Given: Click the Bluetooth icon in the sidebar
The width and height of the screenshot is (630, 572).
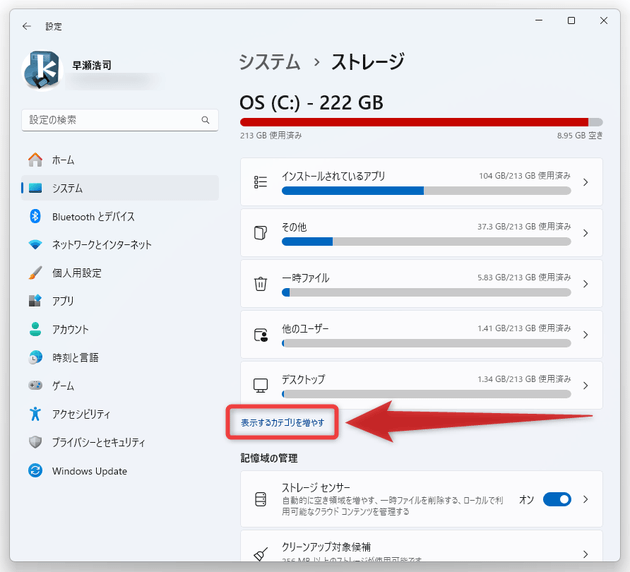Looking at the screenshot, I should point(35,216).
